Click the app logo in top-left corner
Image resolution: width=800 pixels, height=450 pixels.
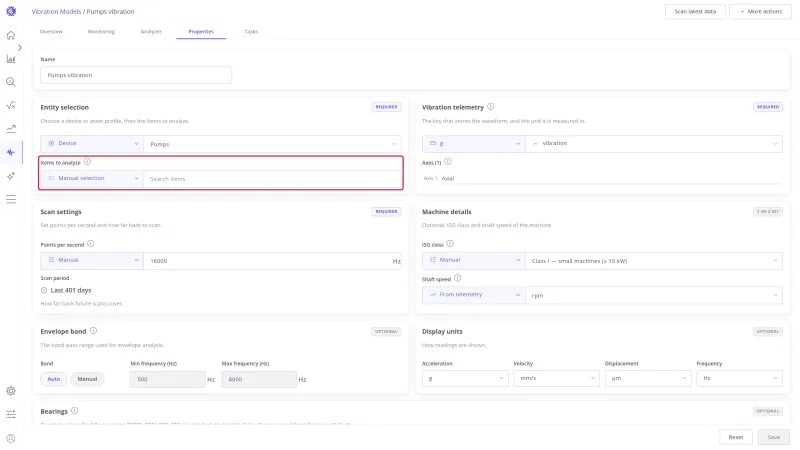click(x=11, y=11)
